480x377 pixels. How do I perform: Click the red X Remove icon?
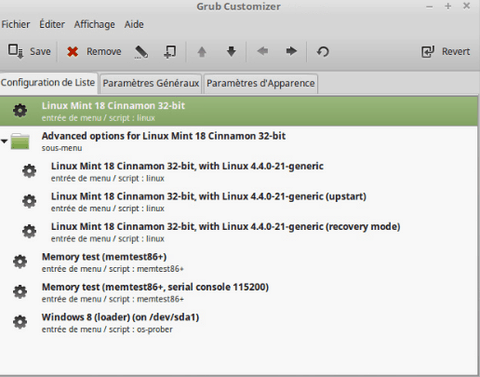tap(72, 52)
